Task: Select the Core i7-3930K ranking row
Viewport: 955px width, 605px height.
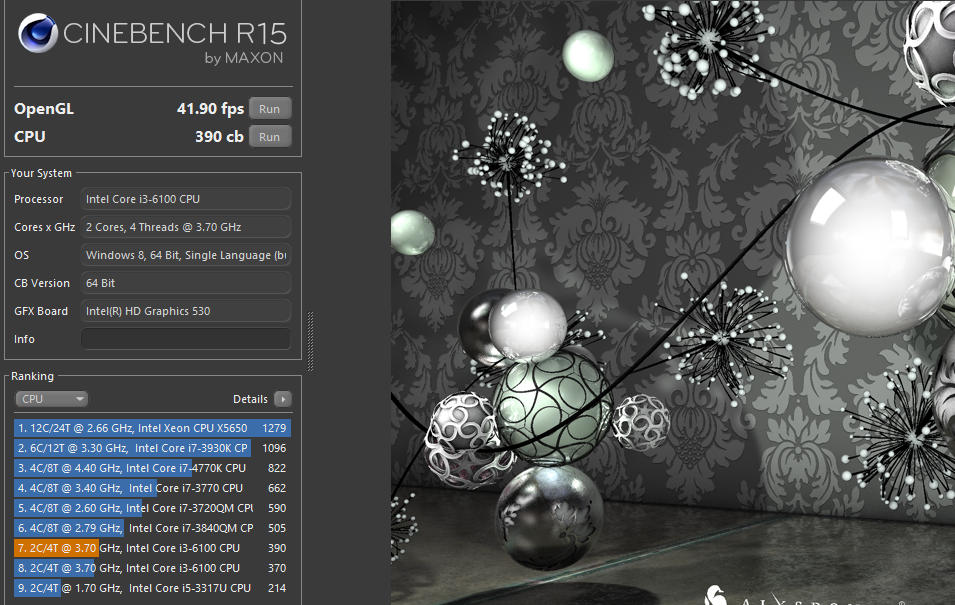Action: (152, 448)
